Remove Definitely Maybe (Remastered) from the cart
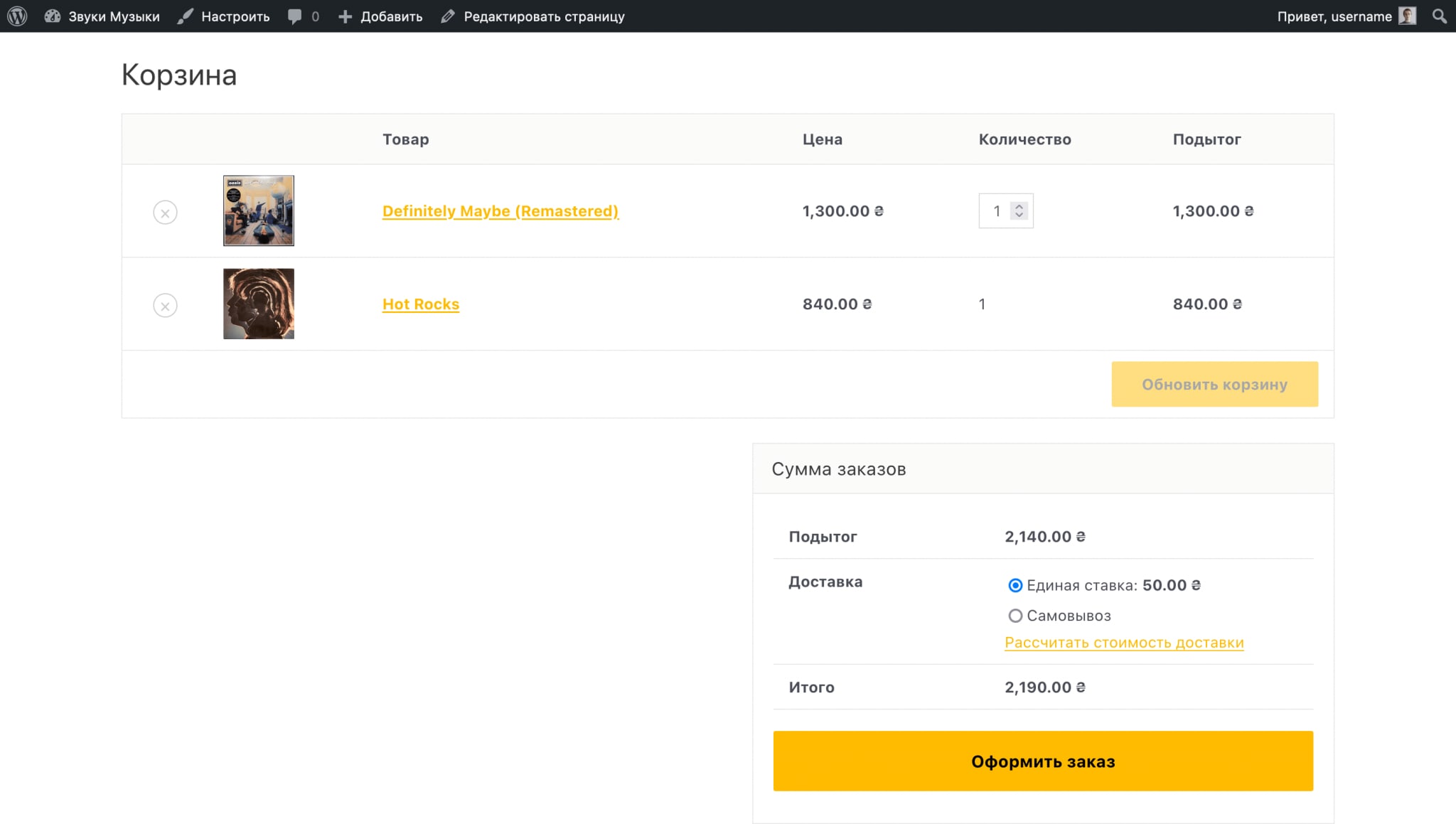The width and height of the screenshot is (1456, 824). [165, 212]
